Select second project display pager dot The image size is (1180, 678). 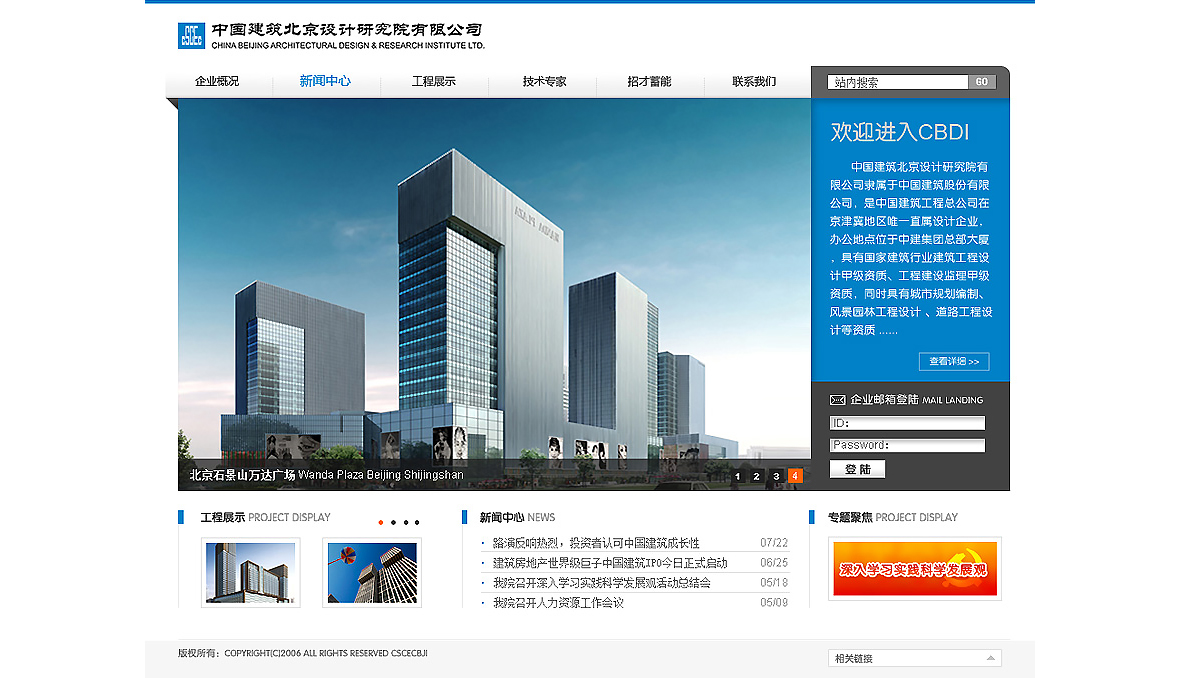click(x=394, y=522)
